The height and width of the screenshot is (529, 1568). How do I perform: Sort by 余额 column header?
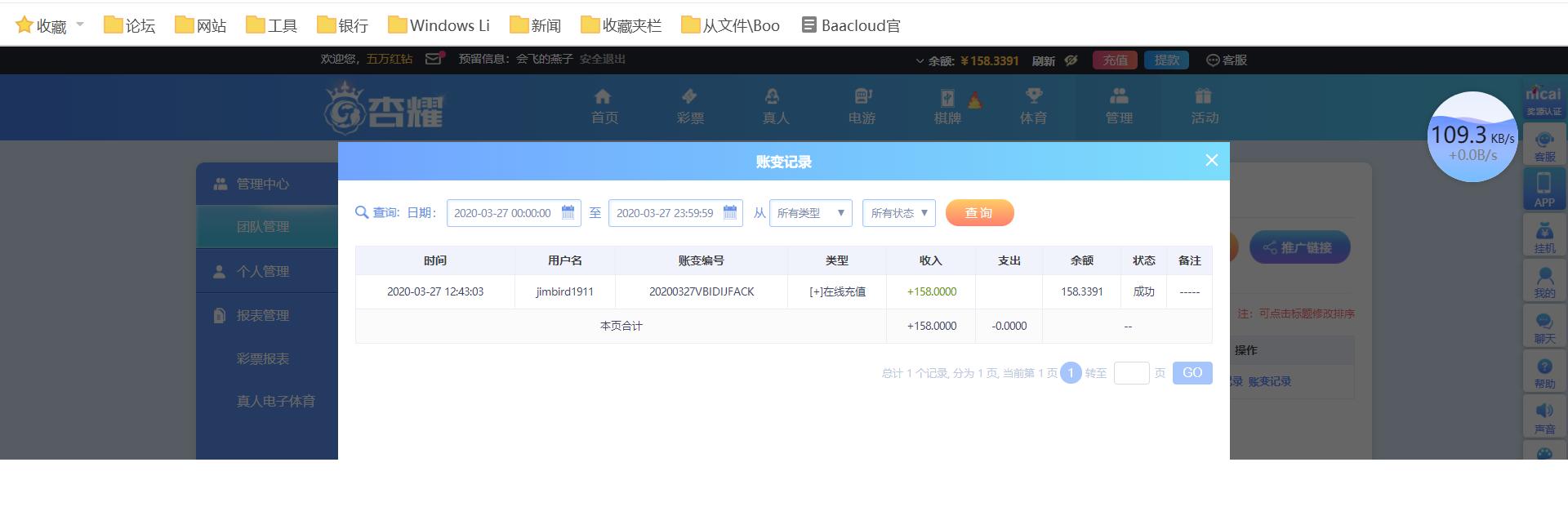[x=1082, y=260]
